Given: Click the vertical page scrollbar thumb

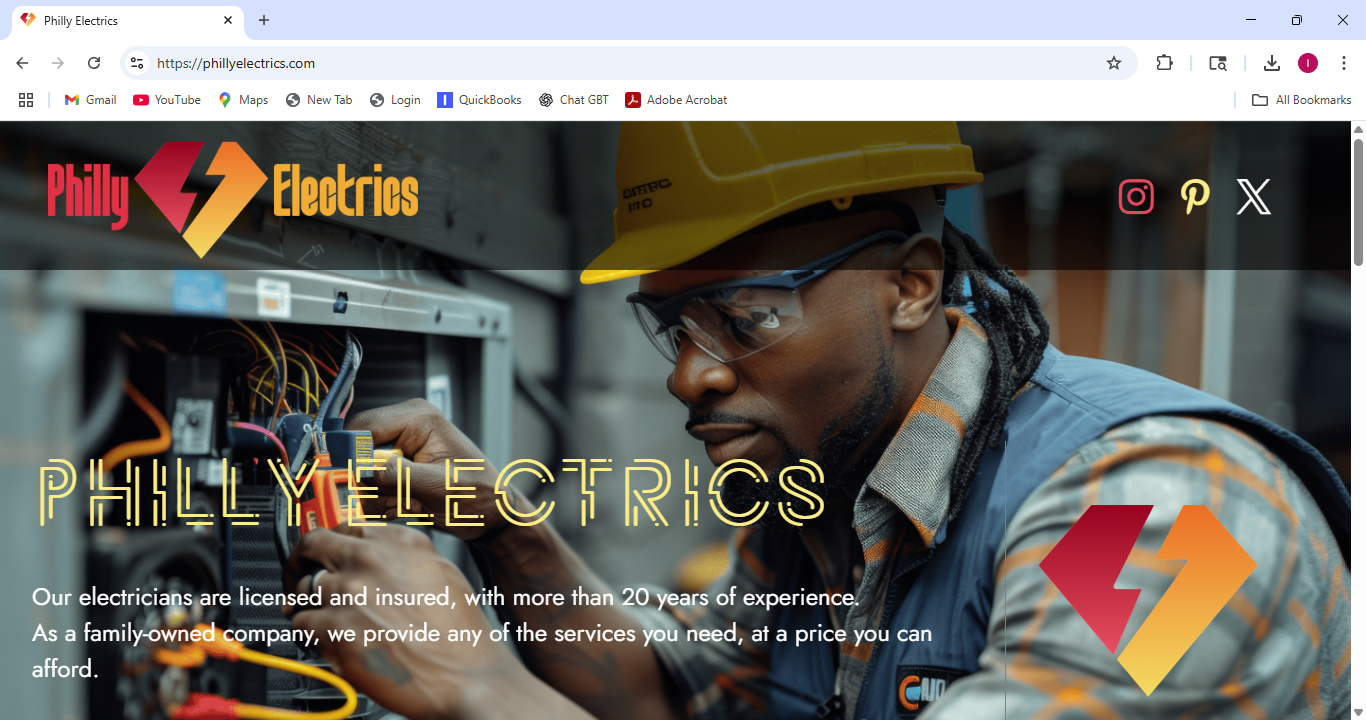Looking at the screenshot, I should 1358,202.
